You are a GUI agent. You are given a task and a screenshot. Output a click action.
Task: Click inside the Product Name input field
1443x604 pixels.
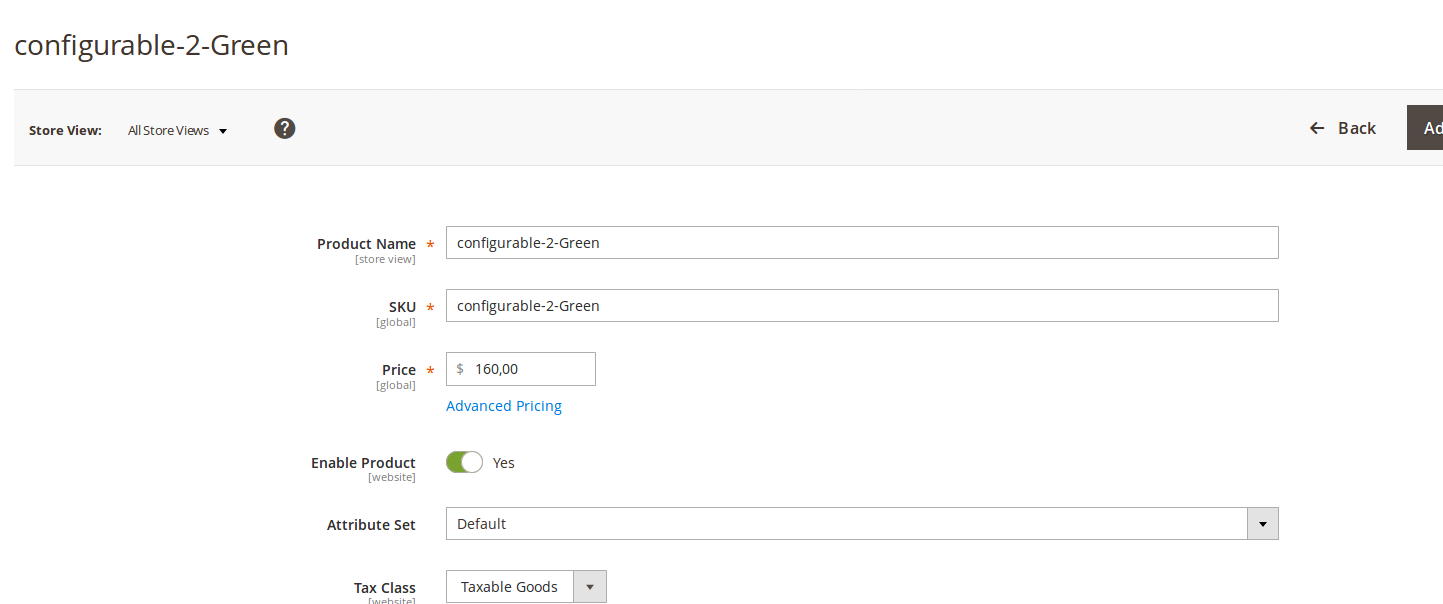860,242
